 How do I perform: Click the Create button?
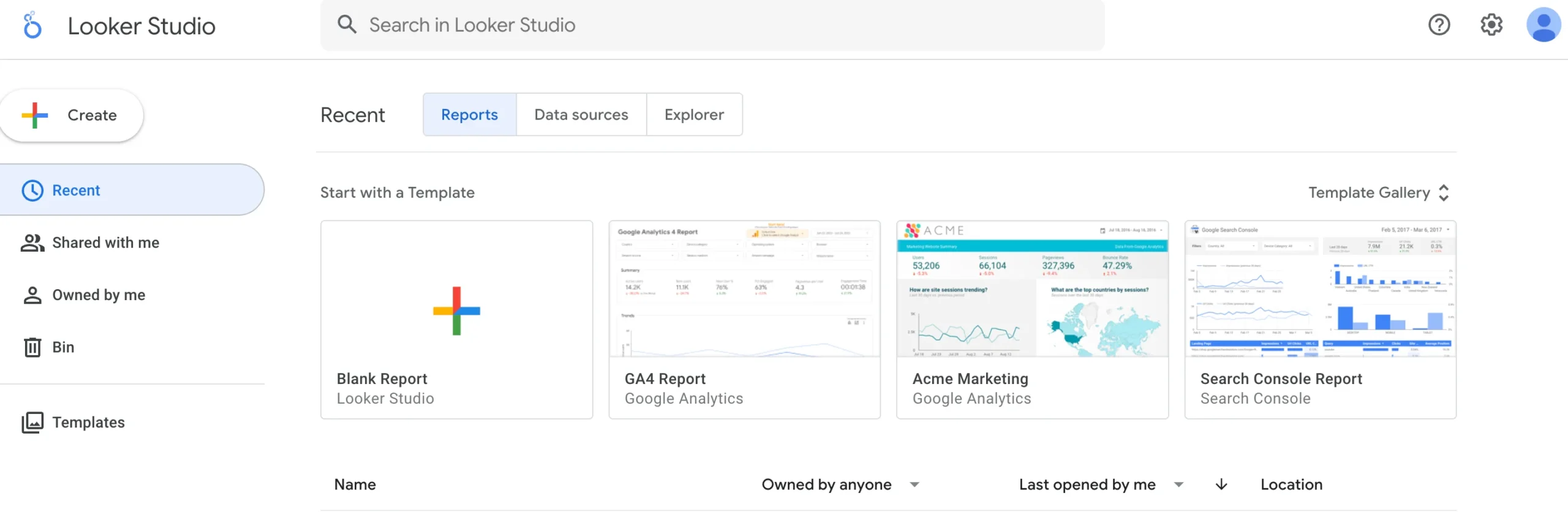tap(72, 115)
